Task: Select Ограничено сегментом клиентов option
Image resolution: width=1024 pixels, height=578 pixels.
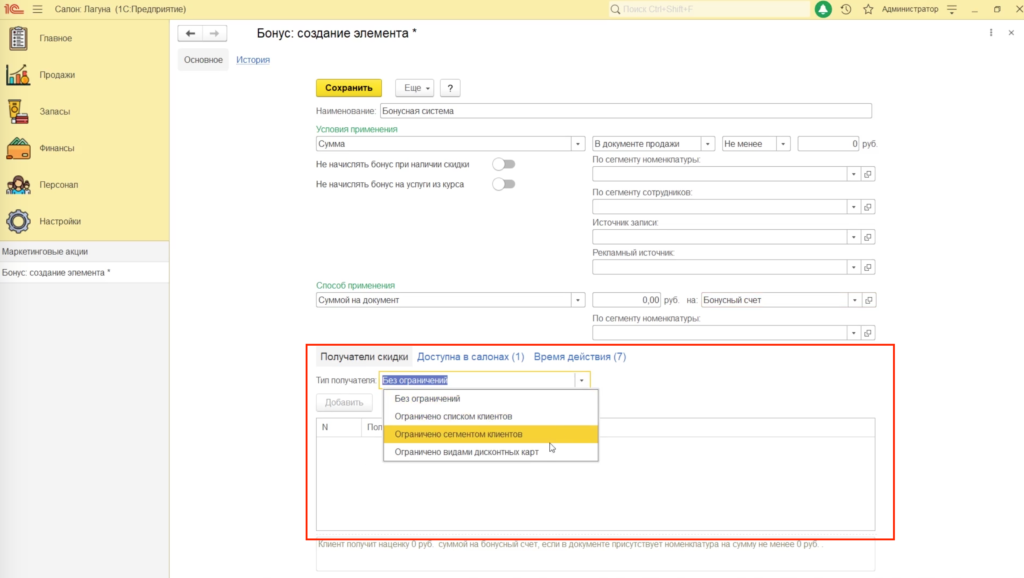Action: 490,434
